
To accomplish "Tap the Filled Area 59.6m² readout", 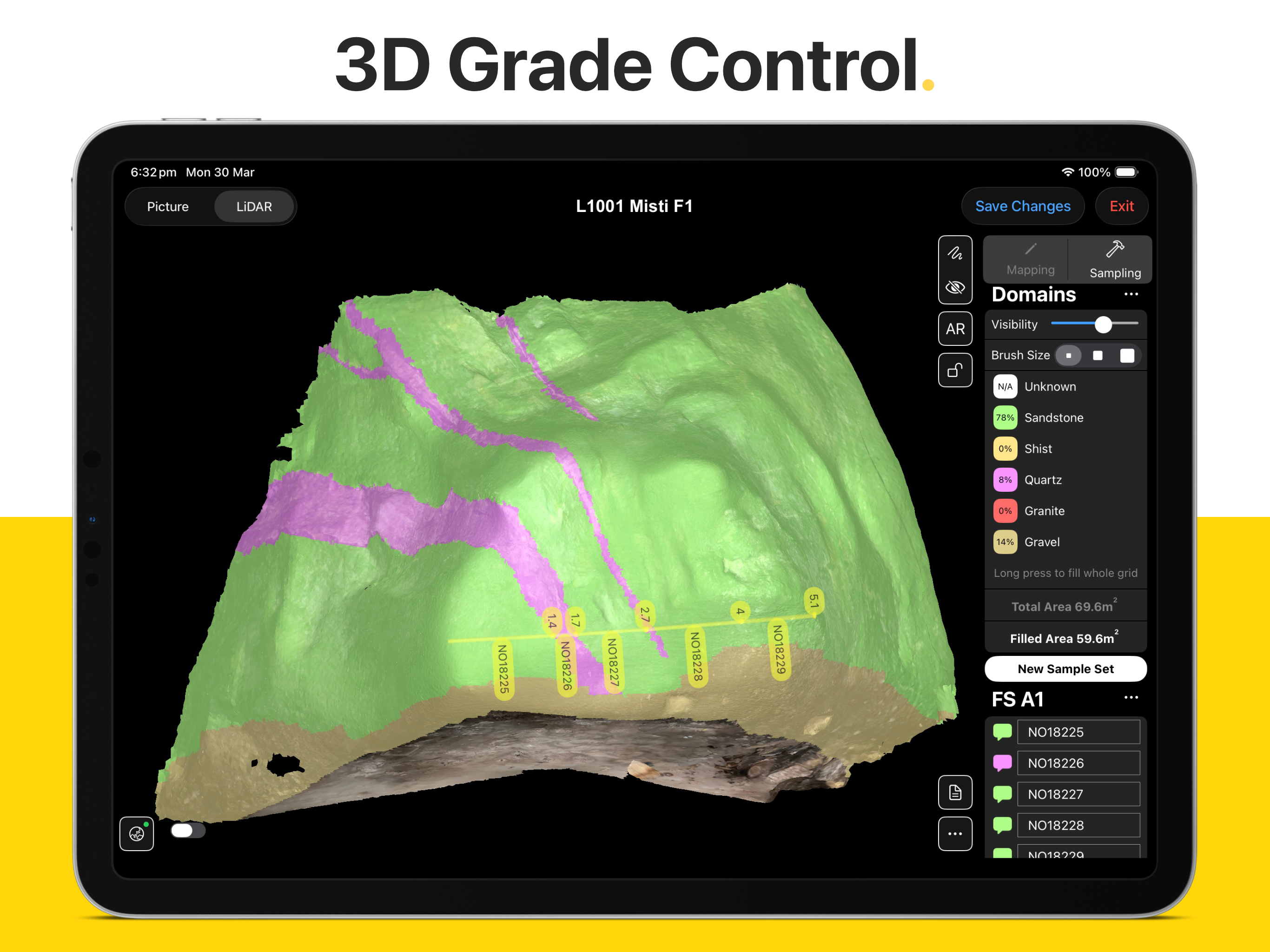I will 1064,638.
